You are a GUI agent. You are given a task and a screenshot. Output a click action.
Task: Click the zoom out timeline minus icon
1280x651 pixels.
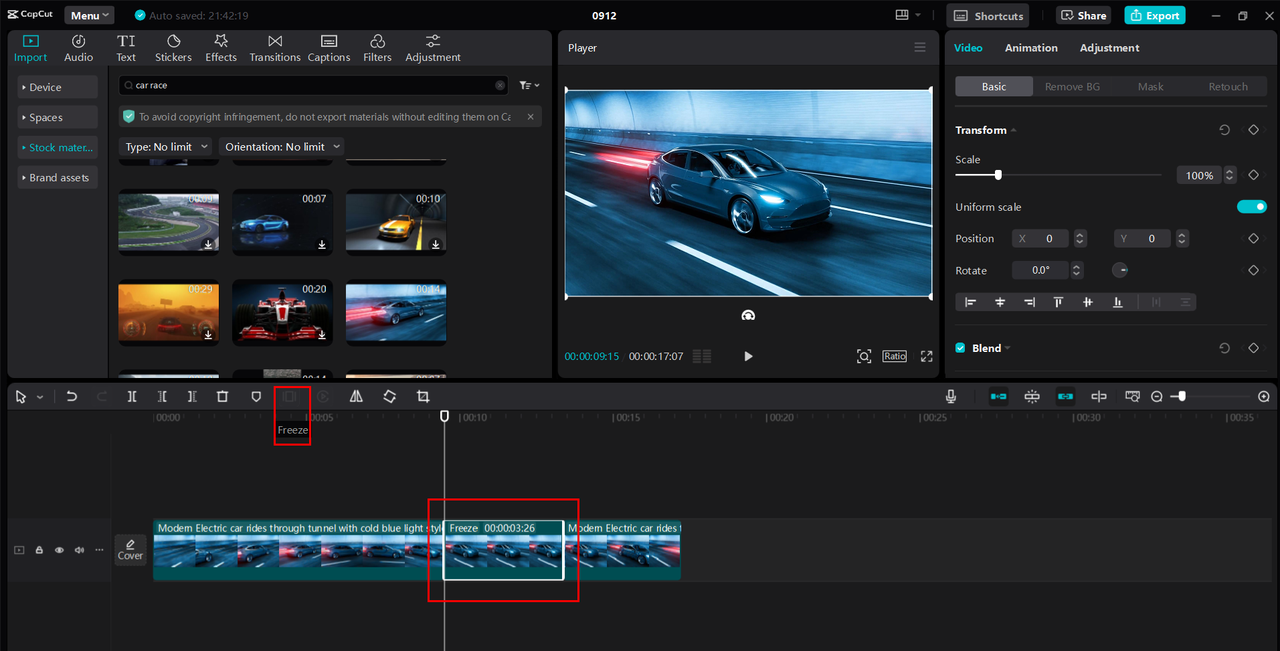(1157, 397)
